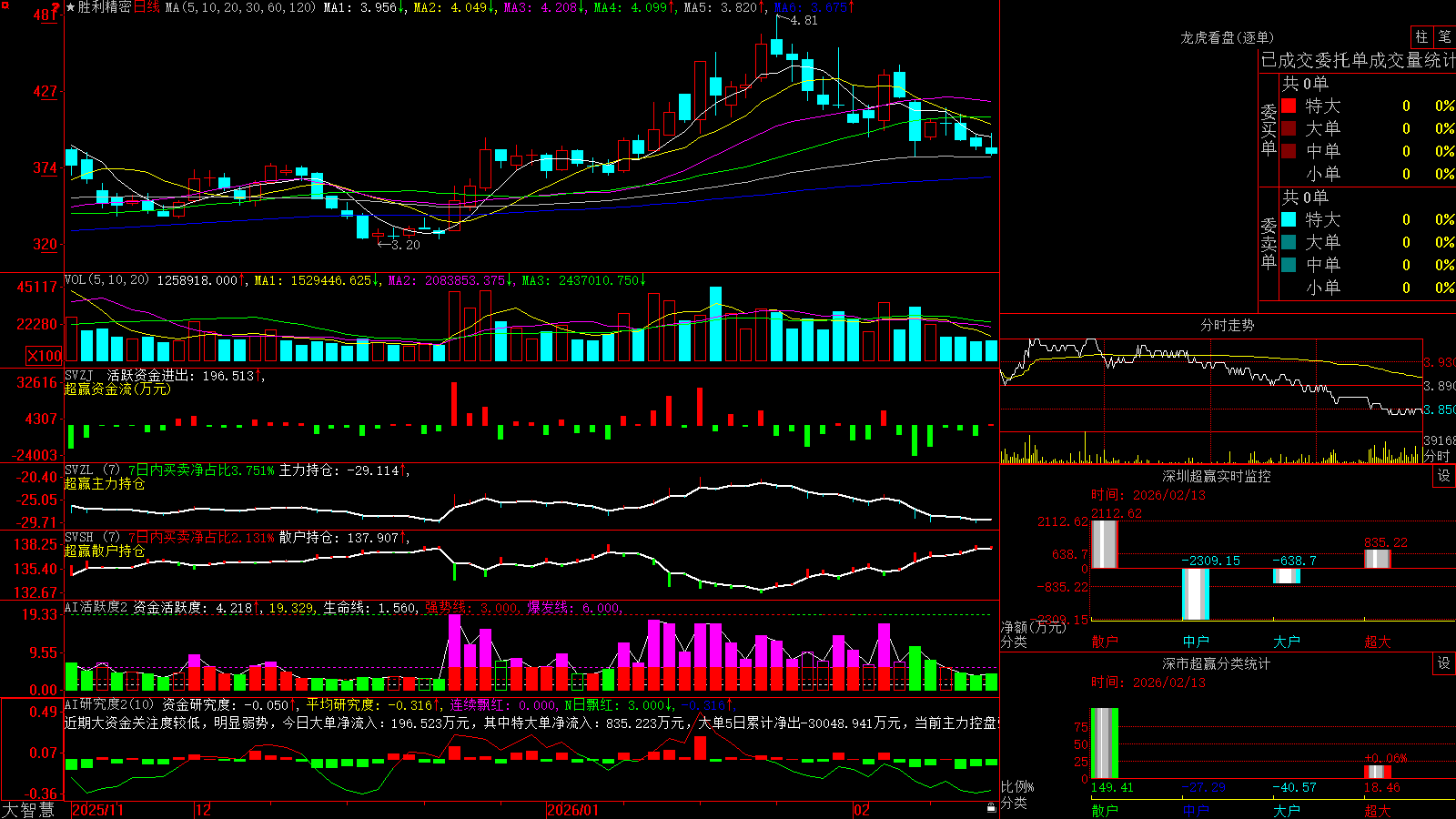Click the 平均研究度: -0.316 label
The width and height of the screenshot is (1456, 819).
coord(372,704)
